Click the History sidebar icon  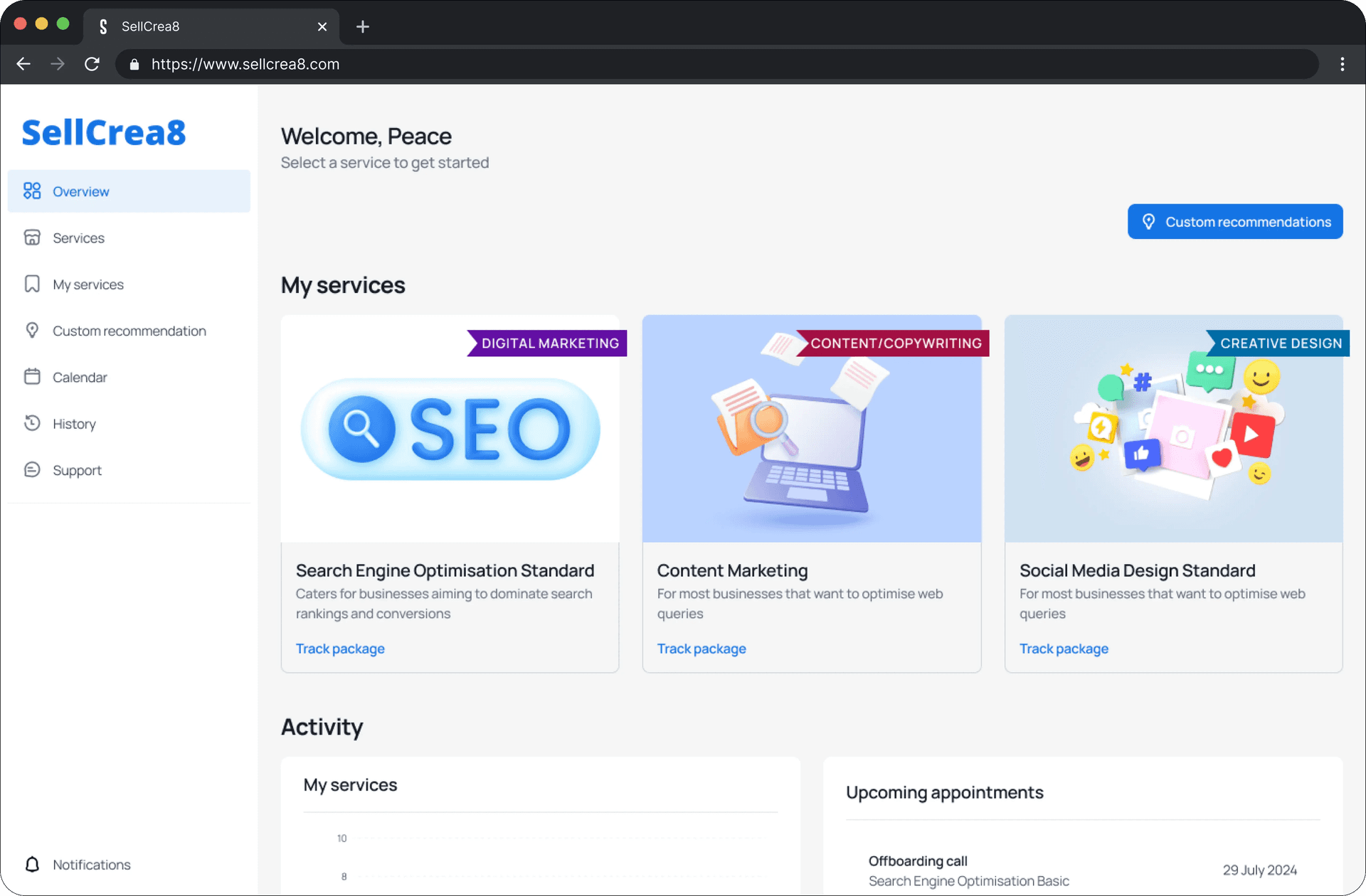click(x=32, y=423)
